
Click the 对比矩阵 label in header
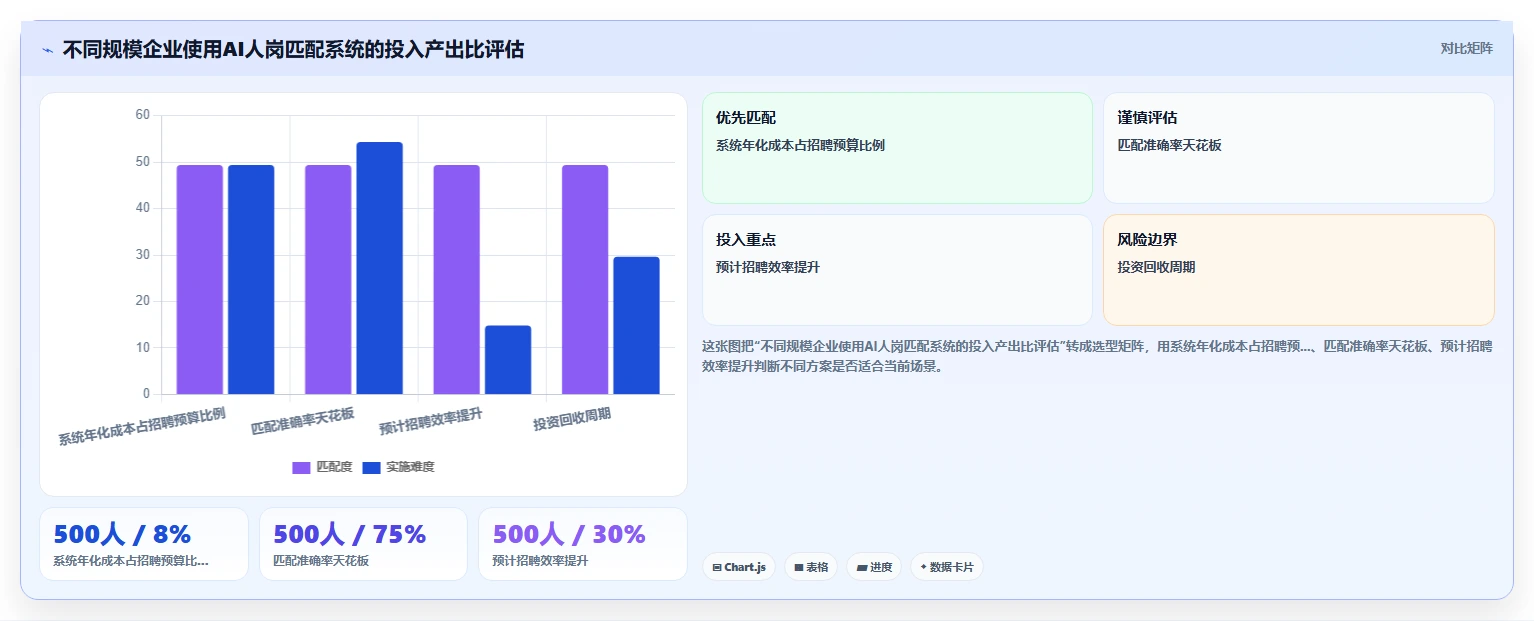(x=1466, y=48)
